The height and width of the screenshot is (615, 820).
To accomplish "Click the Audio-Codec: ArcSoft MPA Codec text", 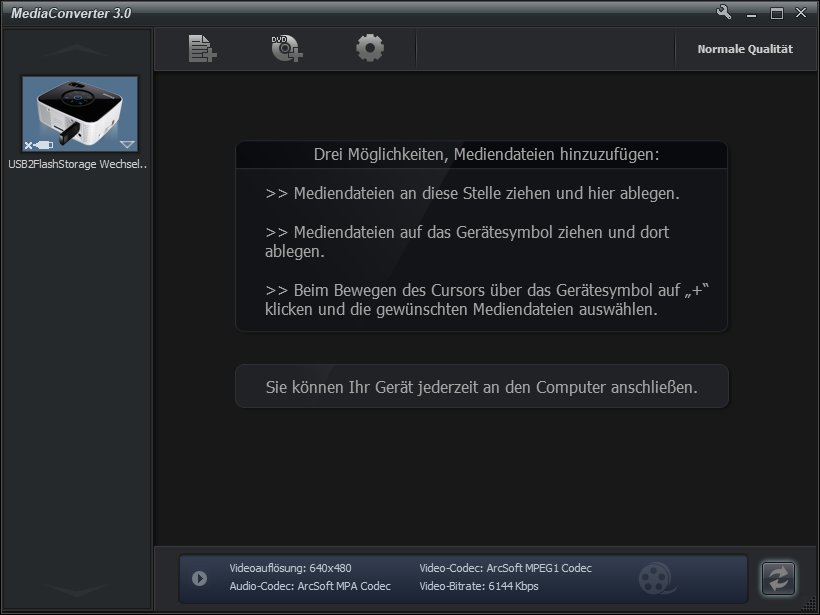I will pyautogui.click(x=310, y=586).
